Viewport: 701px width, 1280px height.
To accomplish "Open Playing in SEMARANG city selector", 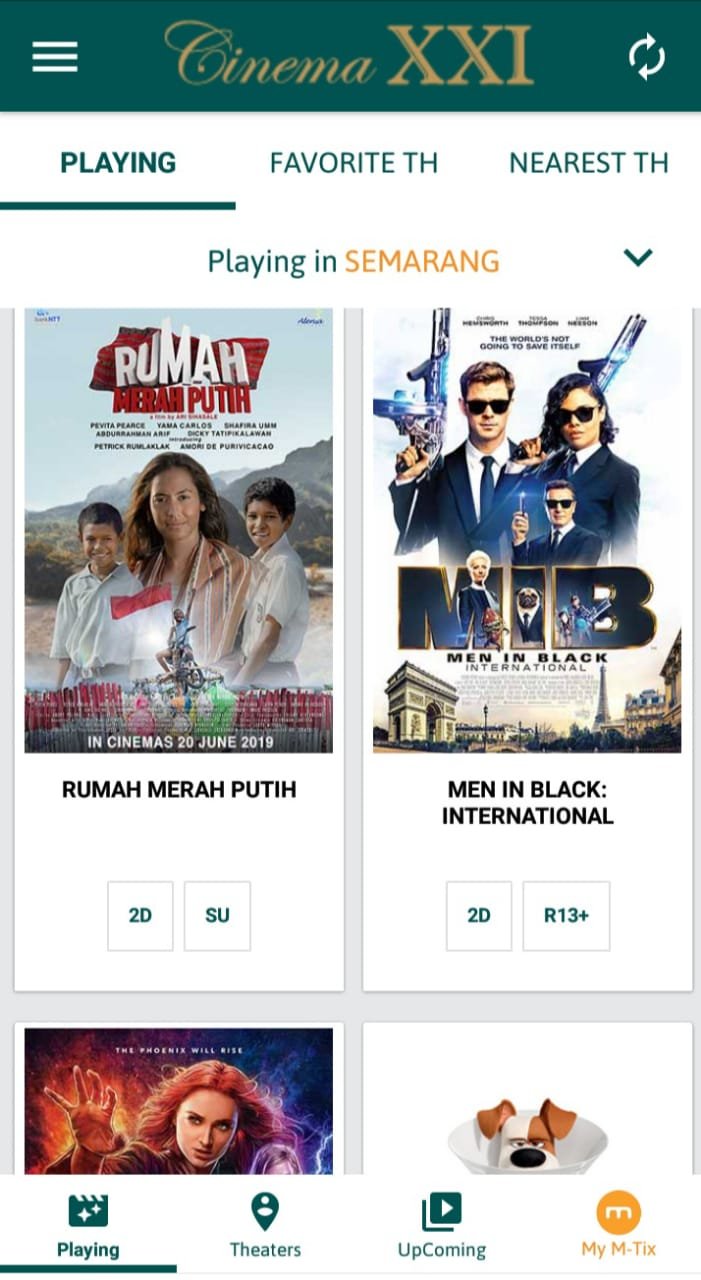I will [x=353, y=262].
